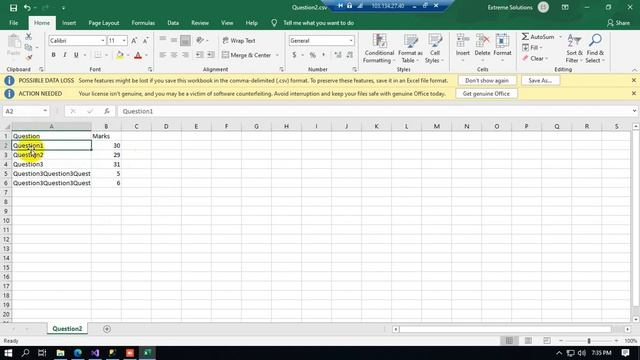The image size is (640, 360).
Task: Toggle Underline formatting
Action: (76, 55)
